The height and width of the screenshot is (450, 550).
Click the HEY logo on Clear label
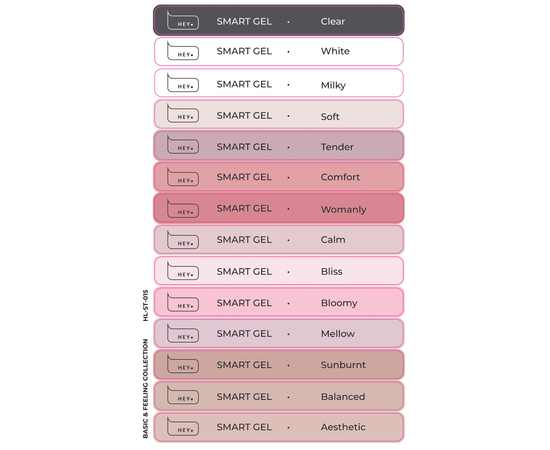[x=183, y=20]
